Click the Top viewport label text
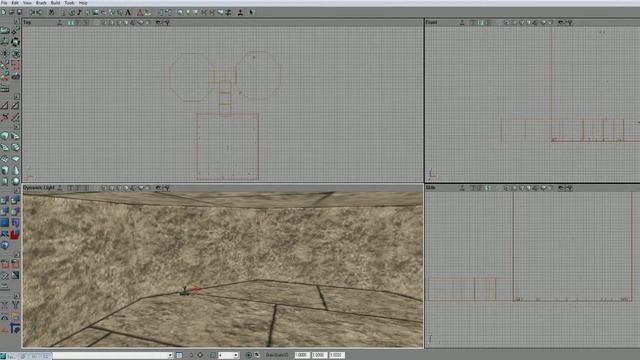The height and width of the screenshot is (360, 640). [x=27, y=22]
